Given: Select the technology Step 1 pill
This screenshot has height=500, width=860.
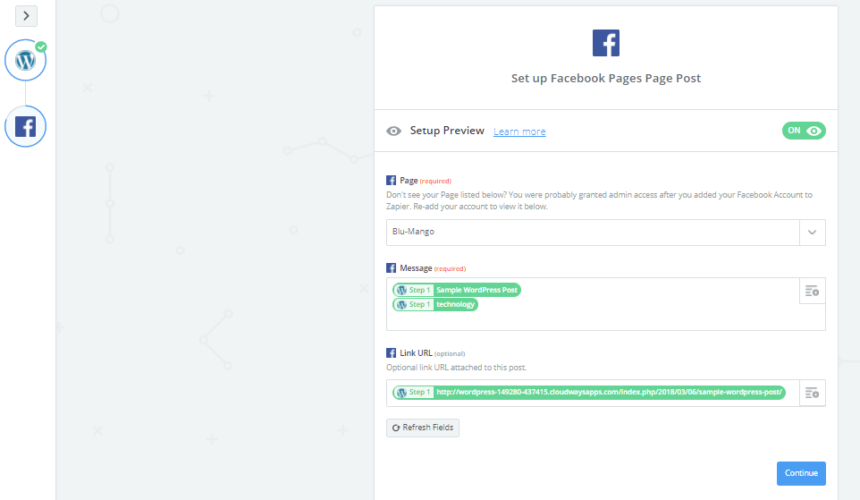Looking at the screenshot, I should pos(435,304).
